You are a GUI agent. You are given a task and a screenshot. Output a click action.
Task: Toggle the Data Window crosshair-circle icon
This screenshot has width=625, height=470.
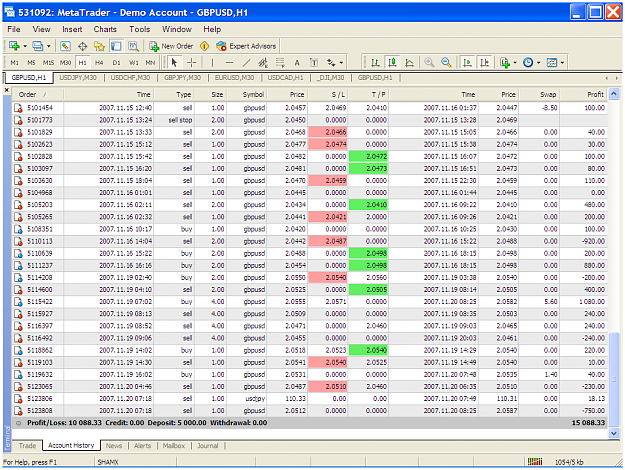[x=83, y=46]
